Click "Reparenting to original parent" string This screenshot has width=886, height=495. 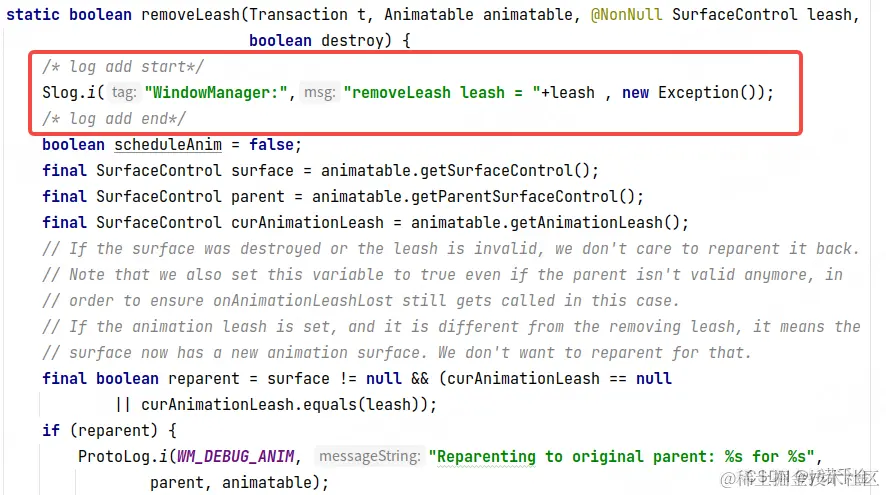tap(621, 457)
